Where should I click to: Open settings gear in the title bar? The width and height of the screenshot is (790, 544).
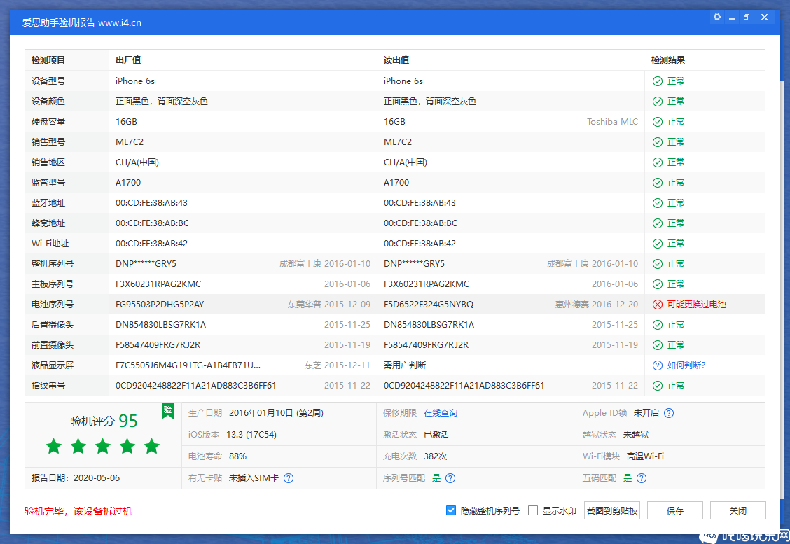pos(717,17)
